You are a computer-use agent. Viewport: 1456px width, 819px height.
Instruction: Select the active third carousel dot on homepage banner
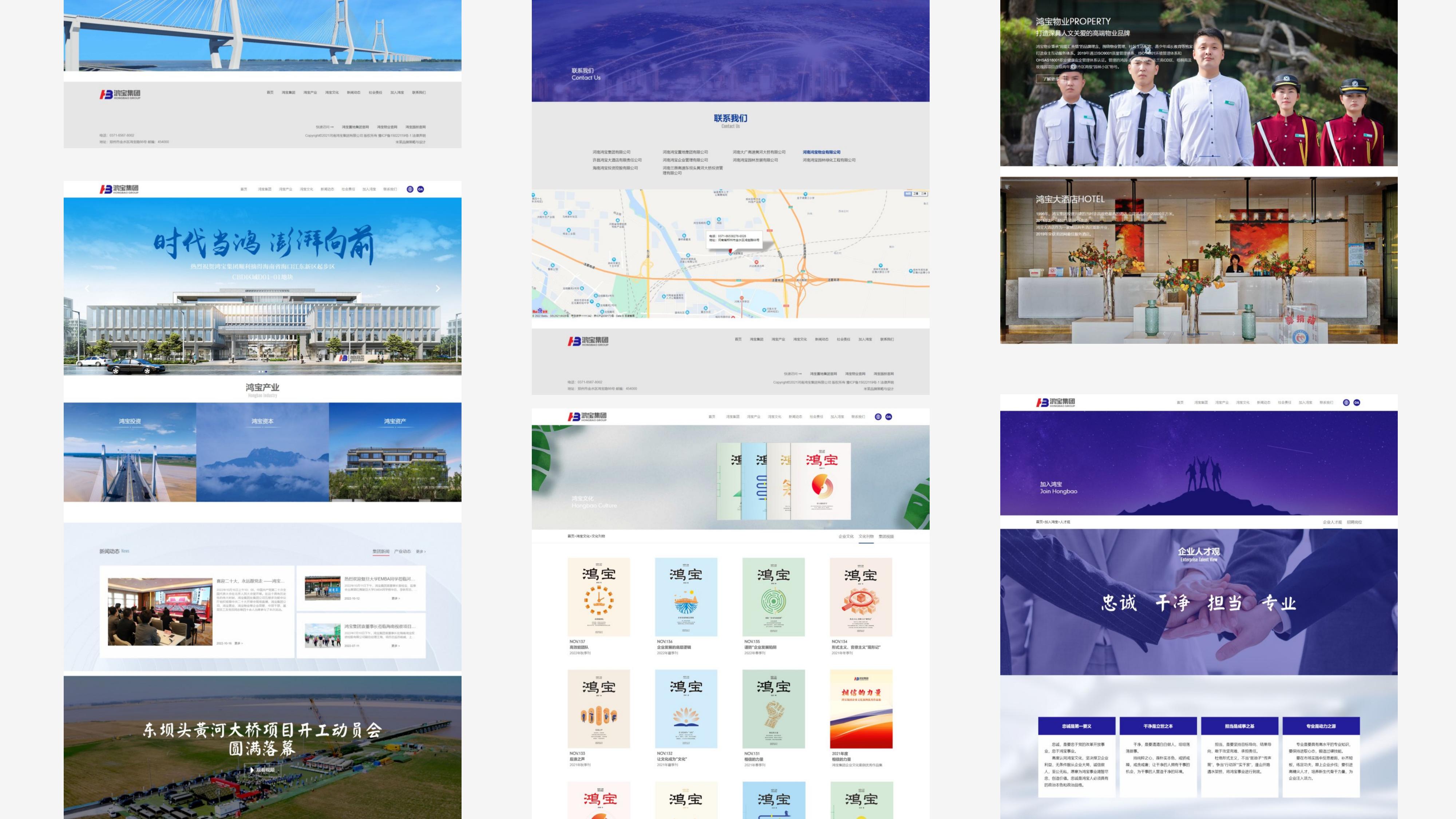click(266, 371)
